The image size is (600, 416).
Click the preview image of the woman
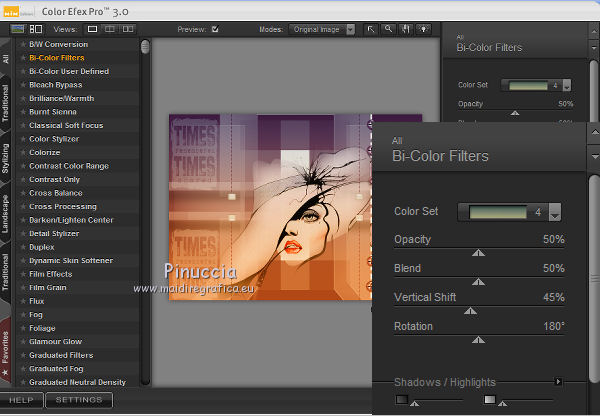[x=270, y=207]
